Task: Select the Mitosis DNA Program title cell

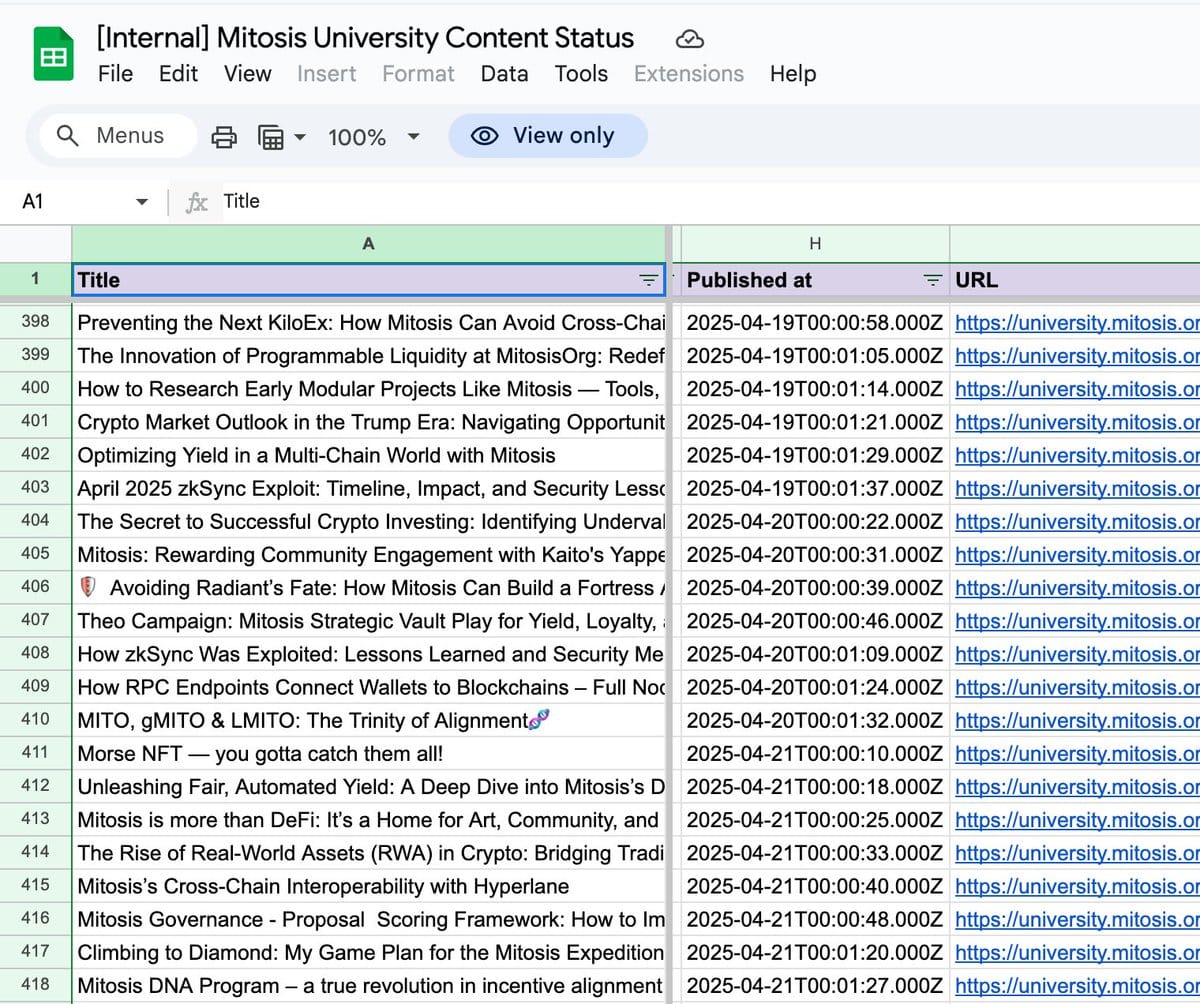Action: click(x=368, y=985)
